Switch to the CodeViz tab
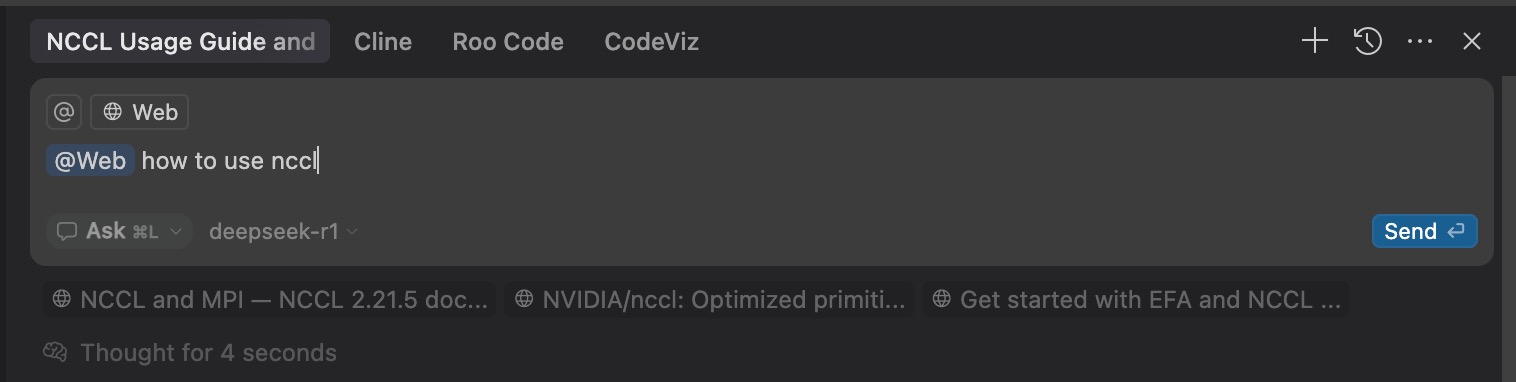Viewport: 1516px width, 382px height. pos(652,42)
